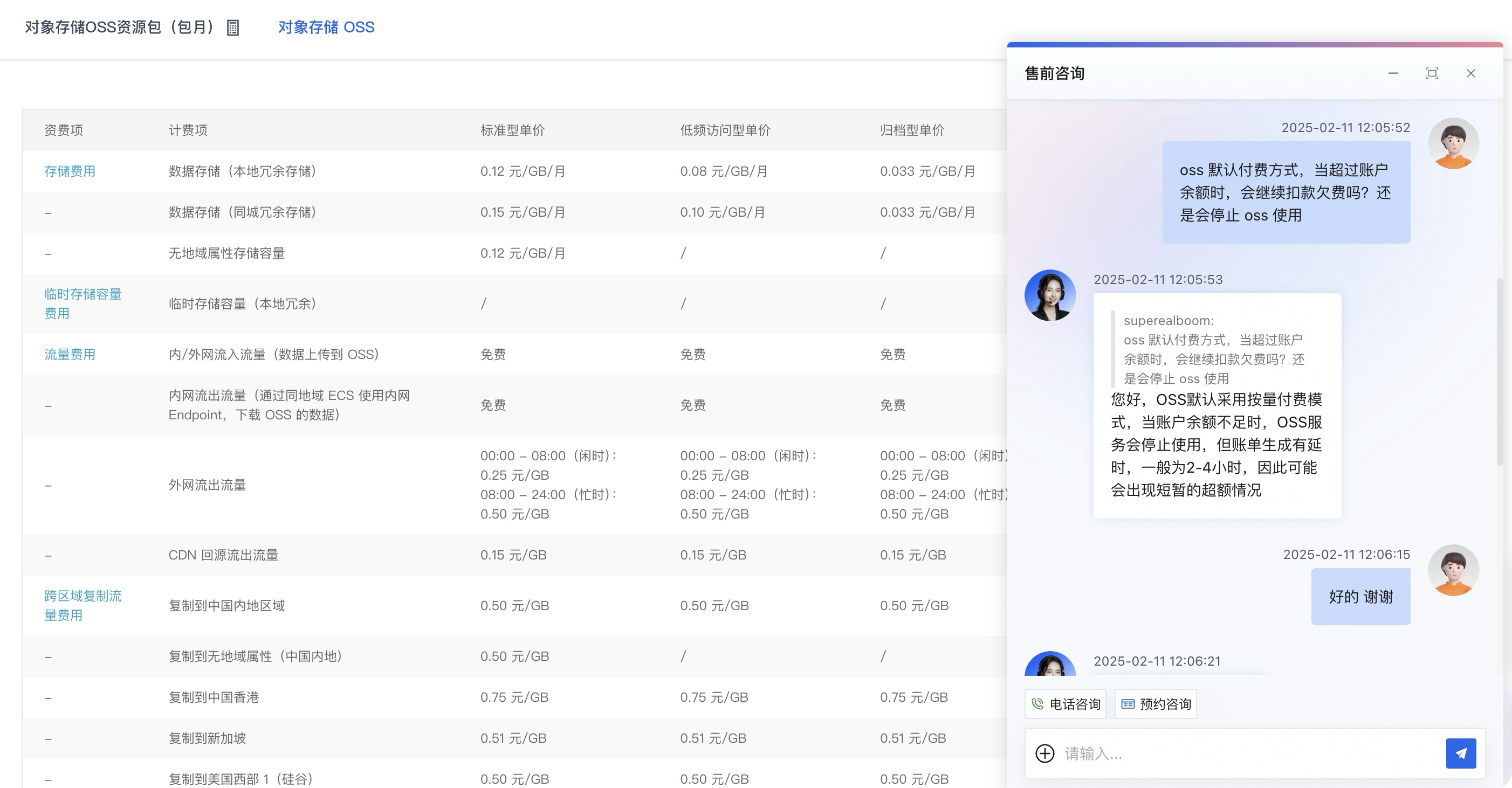Select the CDN 回源流出流量 cell
The height and width of the screenshot is (788, 1512).
tap(223, 555)
